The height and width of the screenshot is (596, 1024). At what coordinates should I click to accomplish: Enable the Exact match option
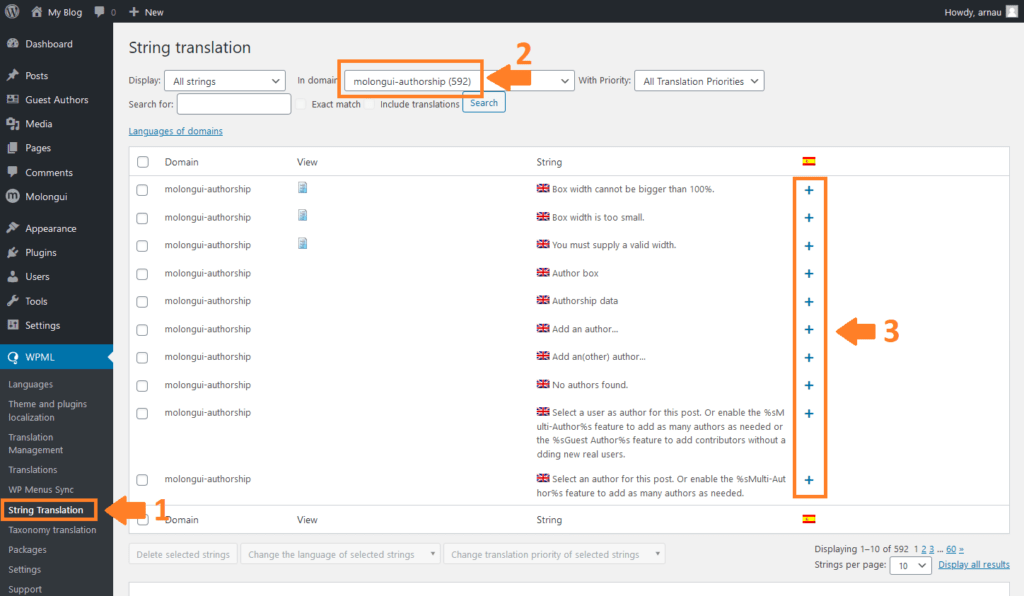tap(301, 104)
